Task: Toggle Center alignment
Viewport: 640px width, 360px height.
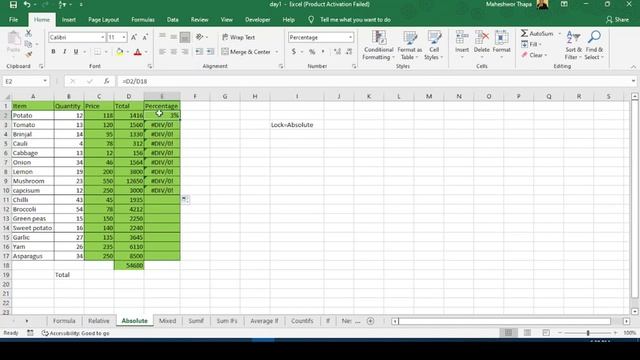Action: tap(173, 52)
